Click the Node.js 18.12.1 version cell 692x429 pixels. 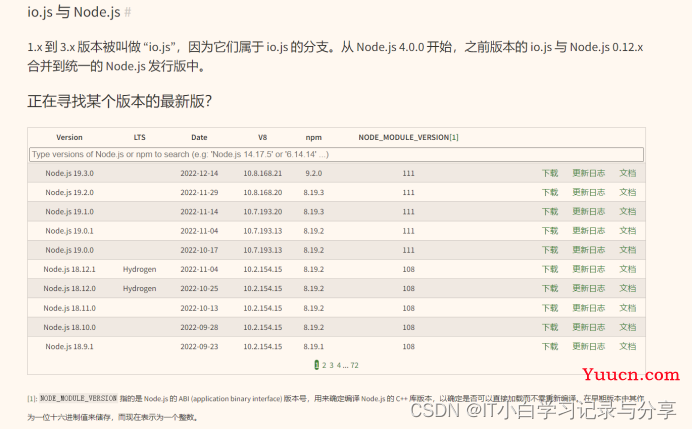pyautogui.click(x=69, y=269)
